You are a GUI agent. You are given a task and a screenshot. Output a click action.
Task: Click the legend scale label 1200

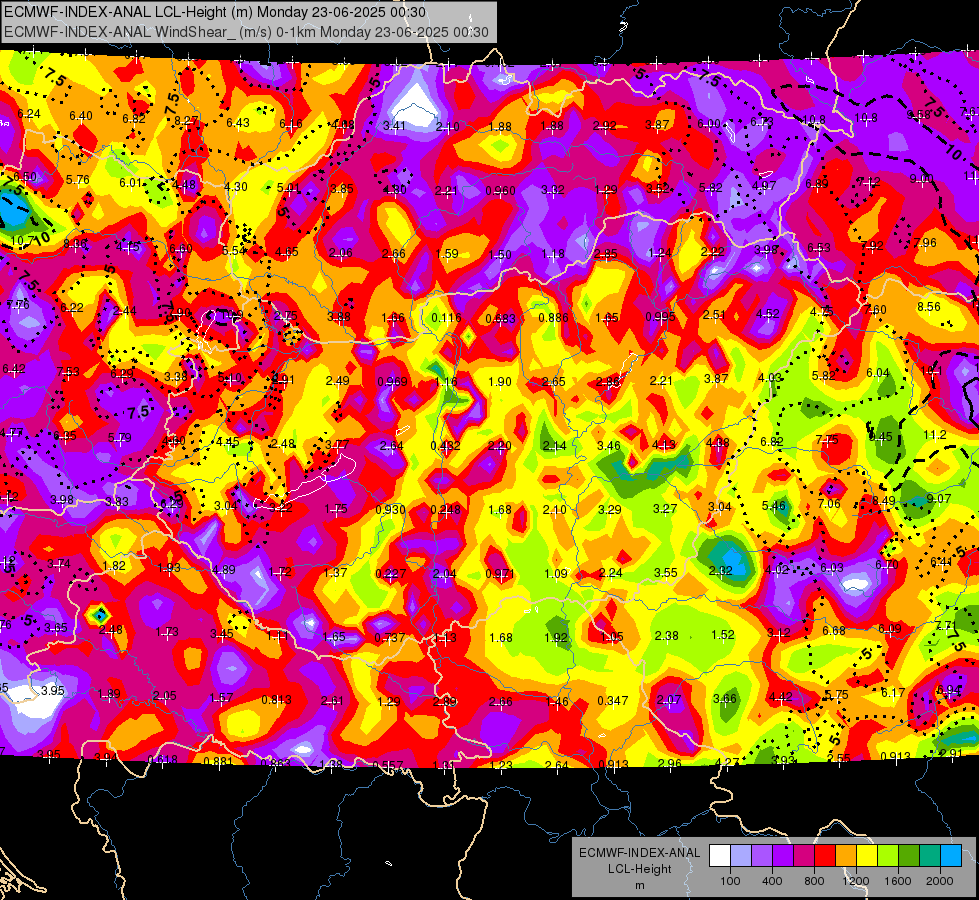856,881
